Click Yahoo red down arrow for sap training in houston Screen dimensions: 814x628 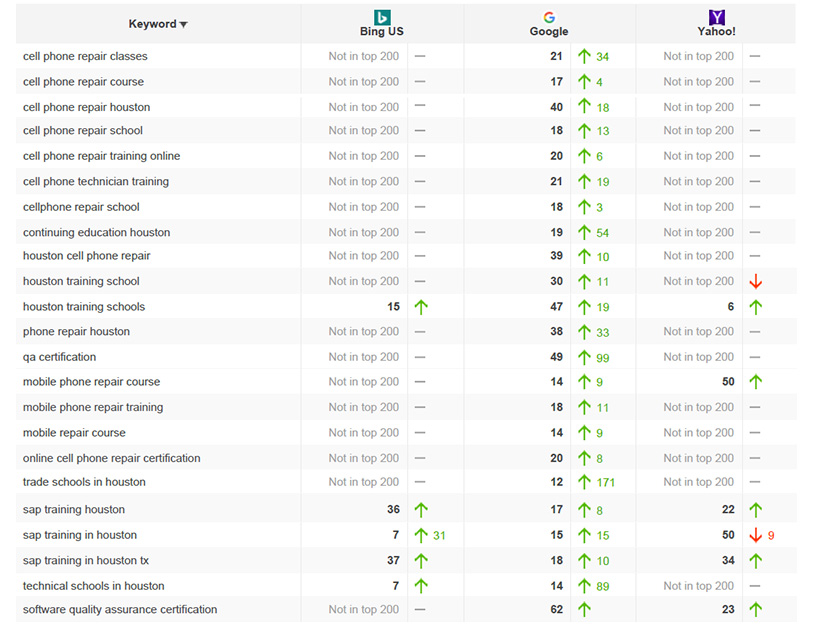click(x=755, y=535)
